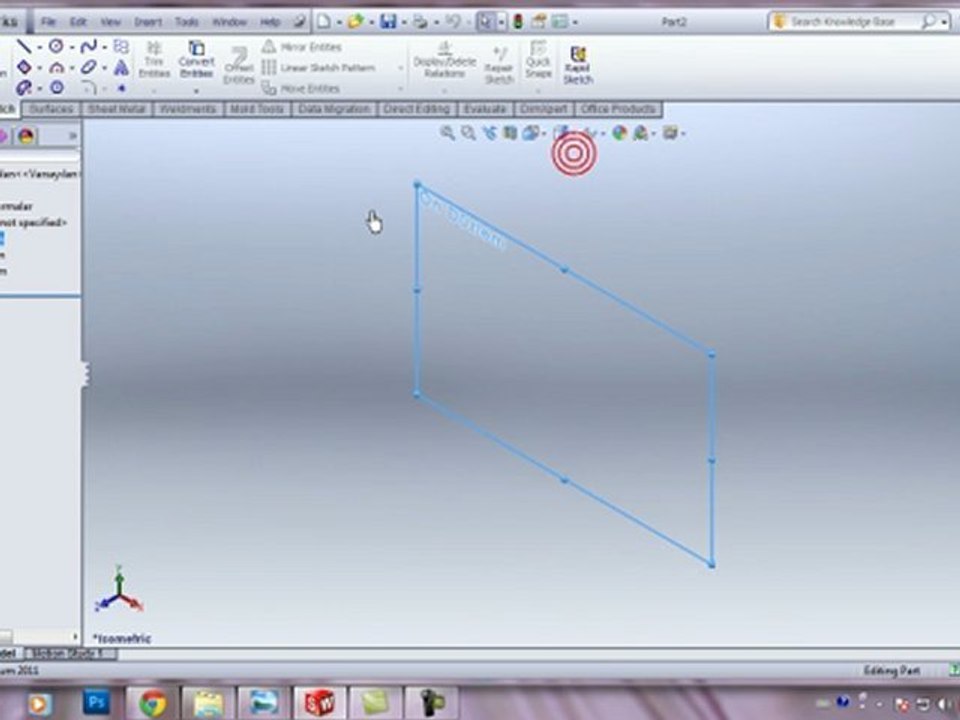Expand the Convert Entities dropdown arrow
Image resolution: width=960 pixels, height=720 pixels.
pos(197,92)
